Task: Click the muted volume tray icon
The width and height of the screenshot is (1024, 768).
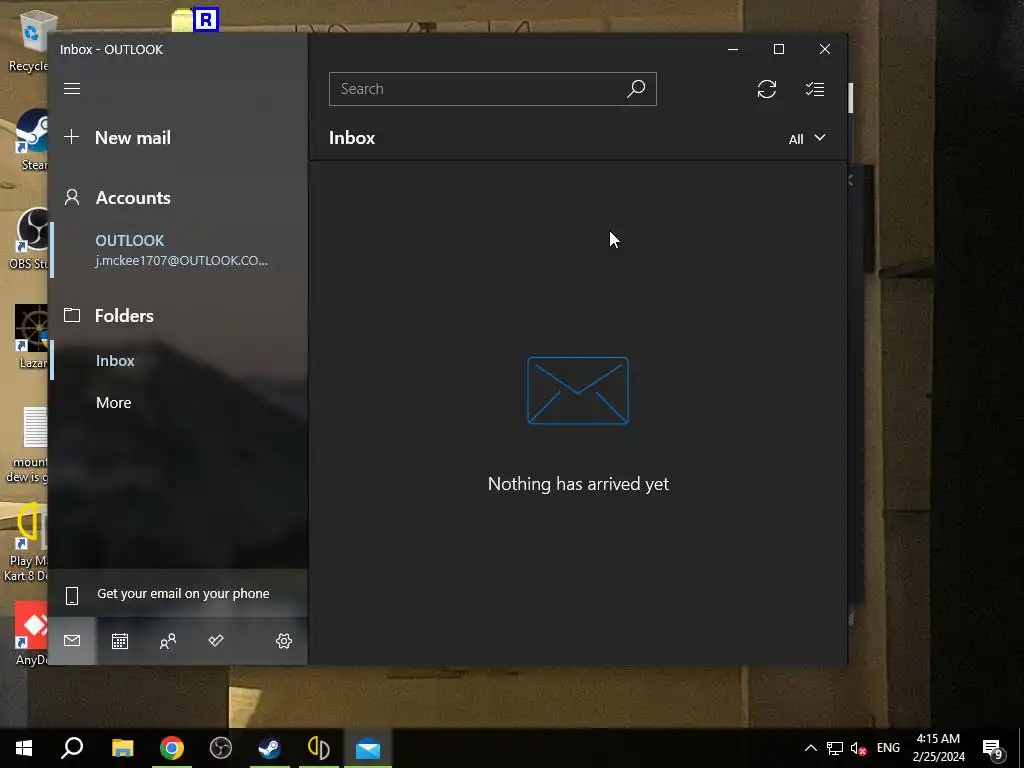Action: (x=859, y=748)
